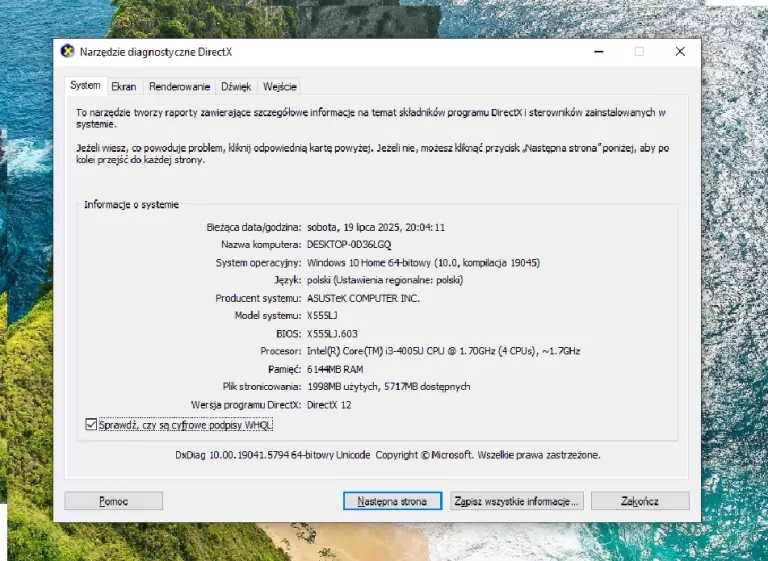Click Windows 10 Home 64-bitowy text
This screenshot has height=561, width=768.
pos(423,263)
